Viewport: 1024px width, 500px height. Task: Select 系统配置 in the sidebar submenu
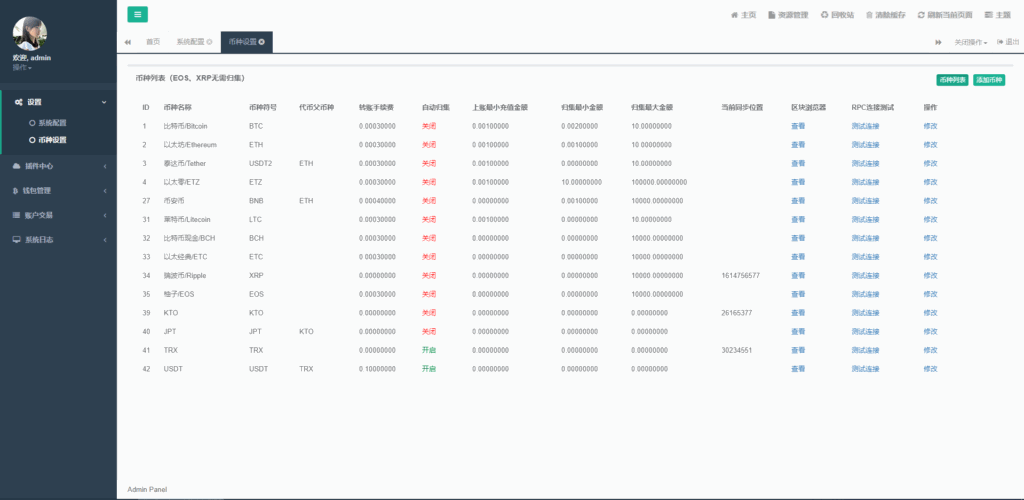pos(52,122)
